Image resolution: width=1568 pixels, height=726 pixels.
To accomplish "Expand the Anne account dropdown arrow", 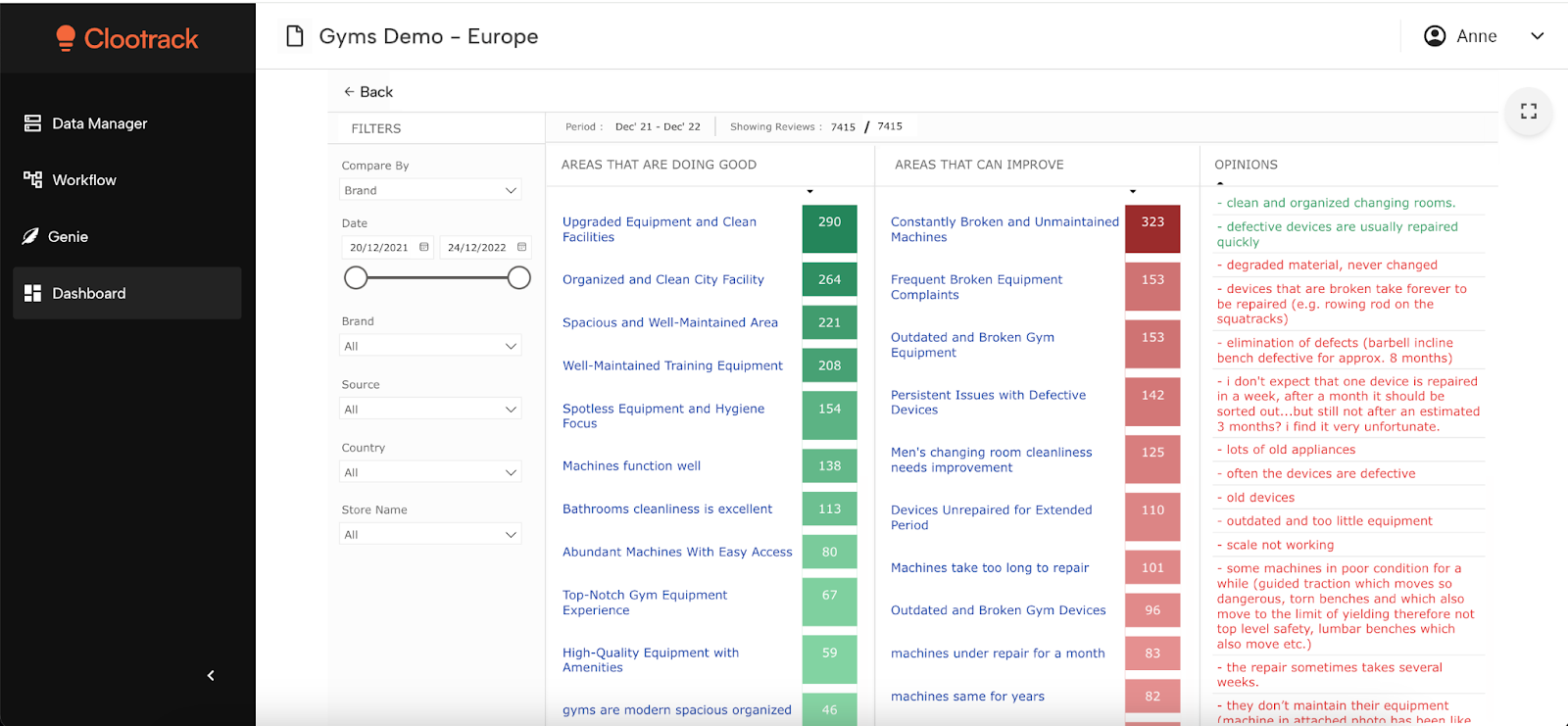I will (1538, 36).
